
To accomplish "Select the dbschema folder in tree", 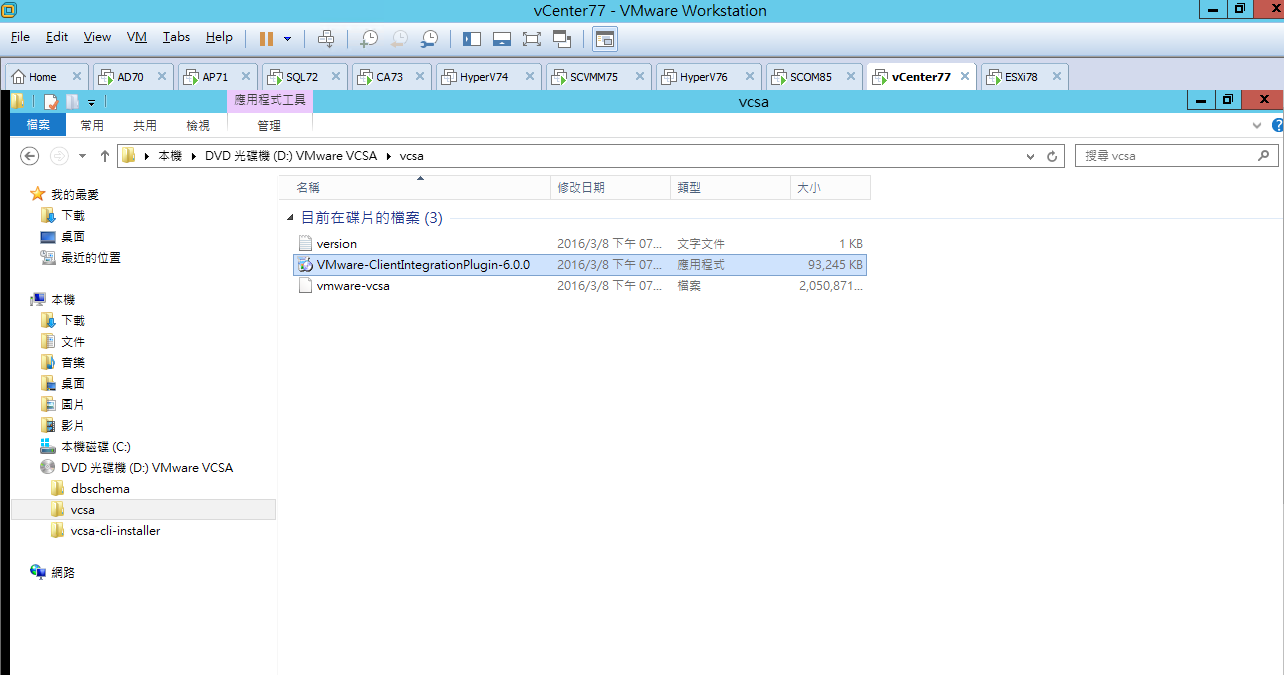I will tap(100, 489).
